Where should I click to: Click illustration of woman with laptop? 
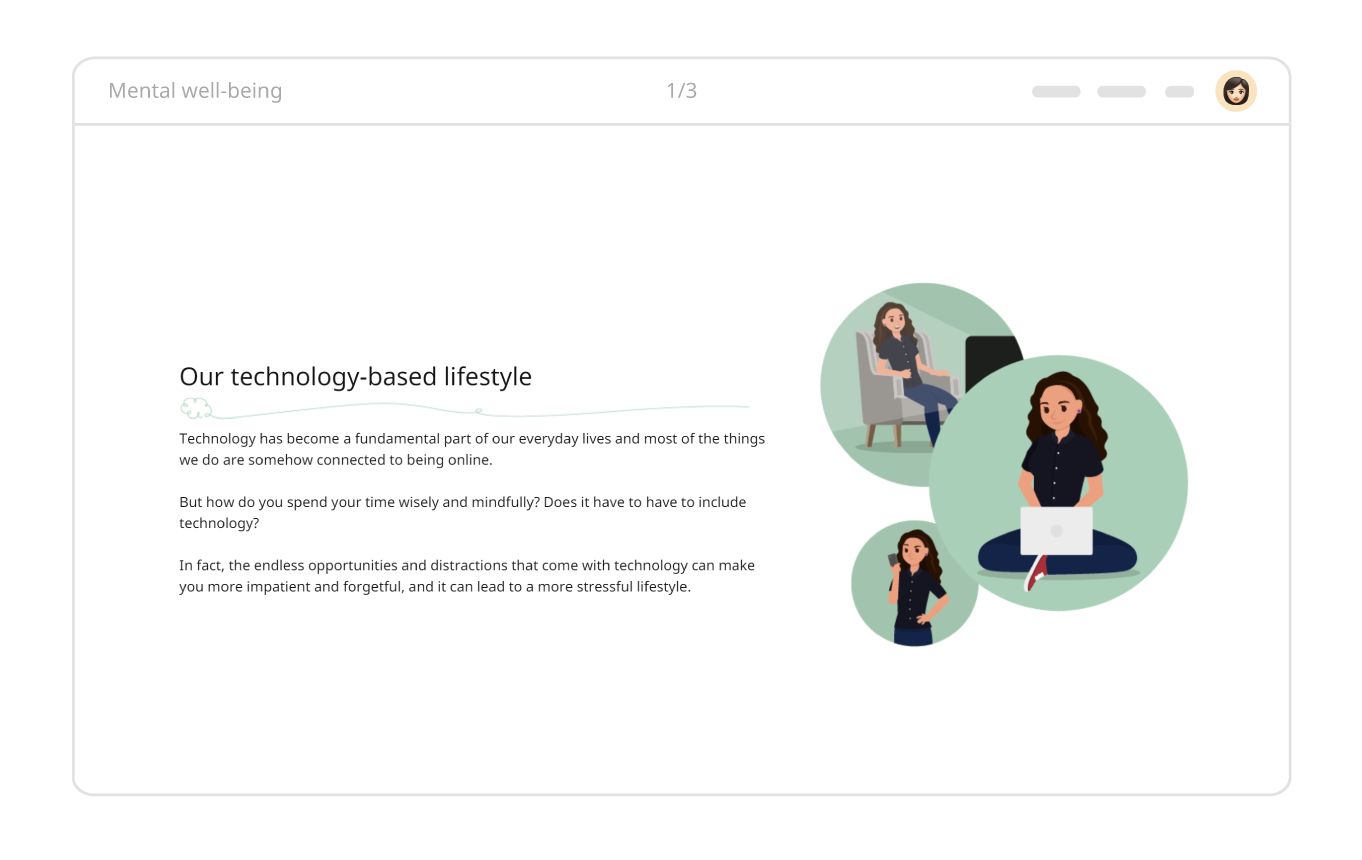[x=1058, y=483]
